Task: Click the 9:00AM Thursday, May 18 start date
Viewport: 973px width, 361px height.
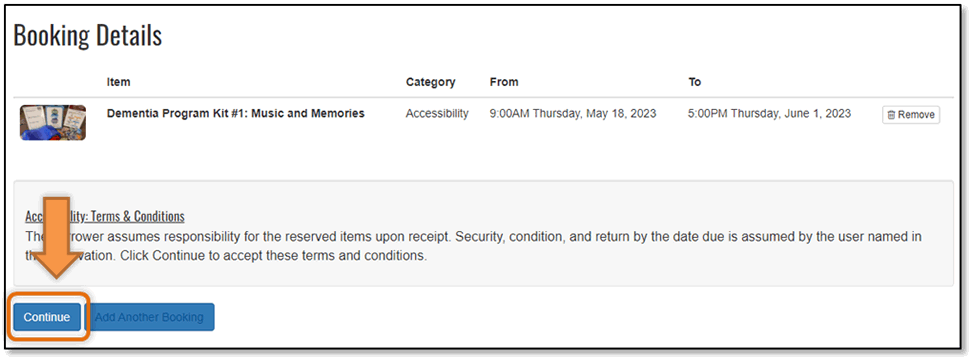Action: 573,114
